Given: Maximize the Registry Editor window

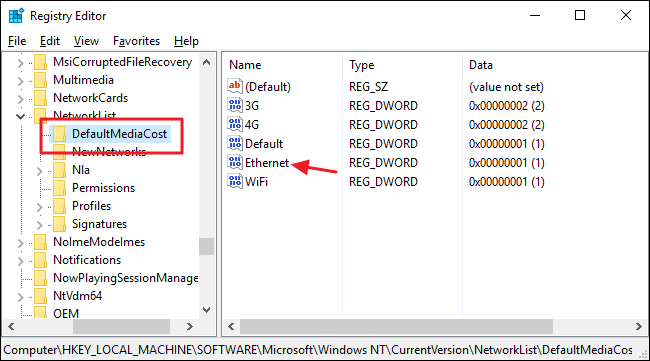Looking at the screenshot, I should tap(580, 15).
